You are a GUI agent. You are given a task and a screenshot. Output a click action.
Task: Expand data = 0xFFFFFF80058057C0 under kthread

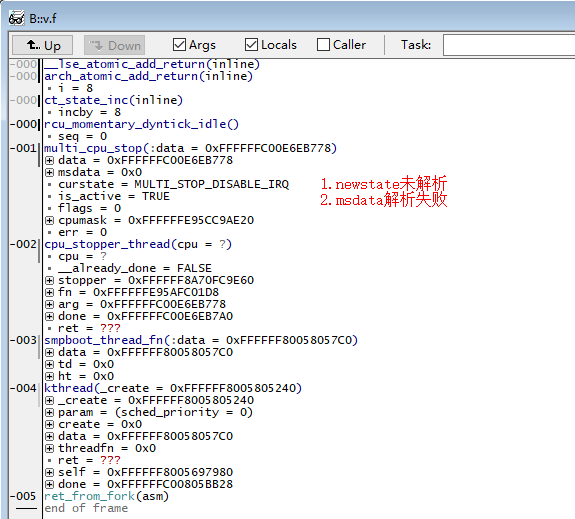click(x=50, y=436)
